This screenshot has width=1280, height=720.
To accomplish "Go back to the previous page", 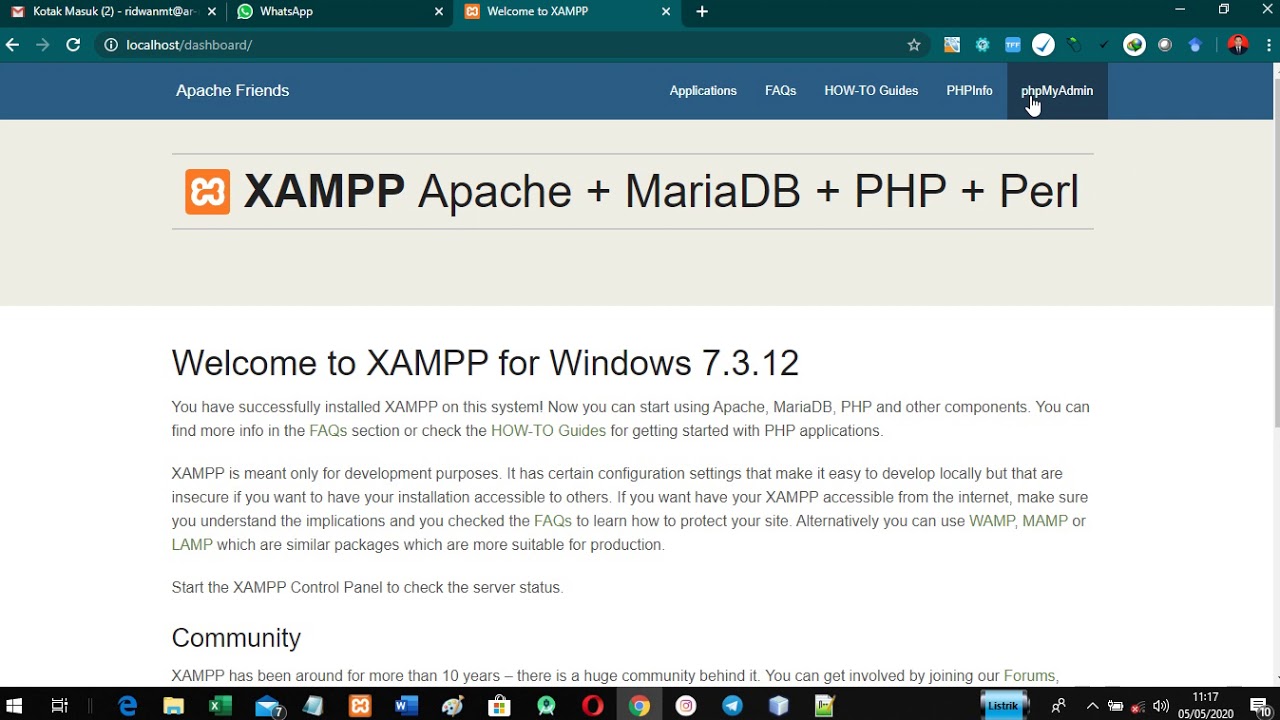I will (13, 45).
